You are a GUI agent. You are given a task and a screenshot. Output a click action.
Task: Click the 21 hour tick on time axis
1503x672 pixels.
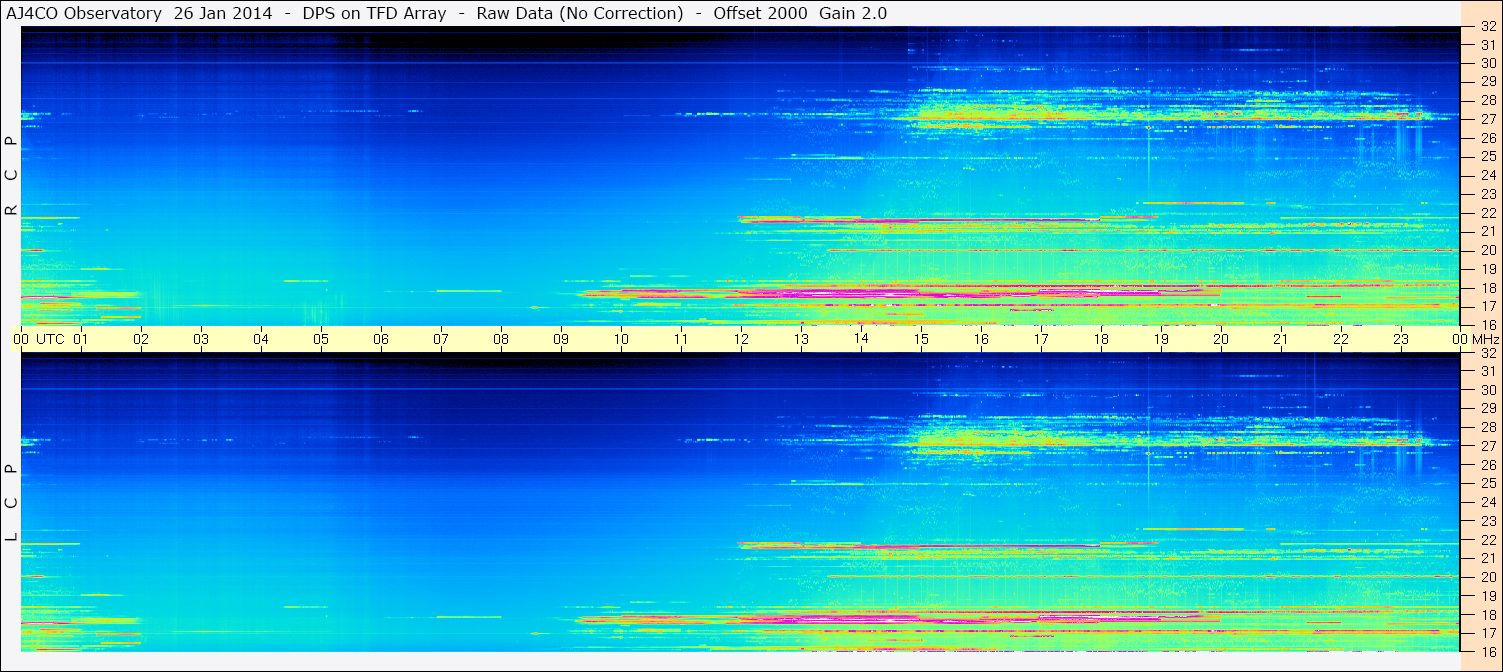tap(1281, 339)
